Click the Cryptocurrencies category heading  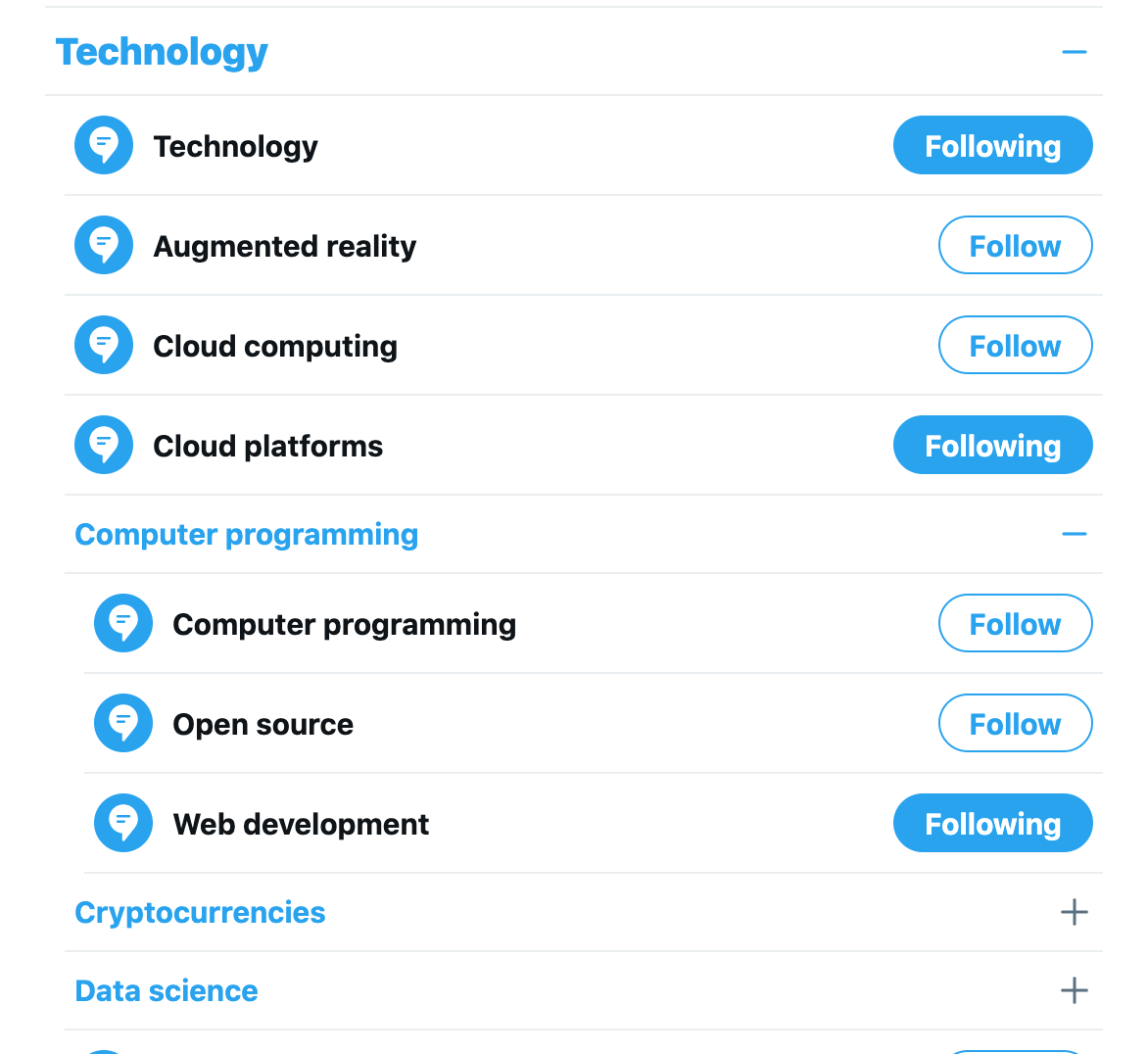[200, 912]
